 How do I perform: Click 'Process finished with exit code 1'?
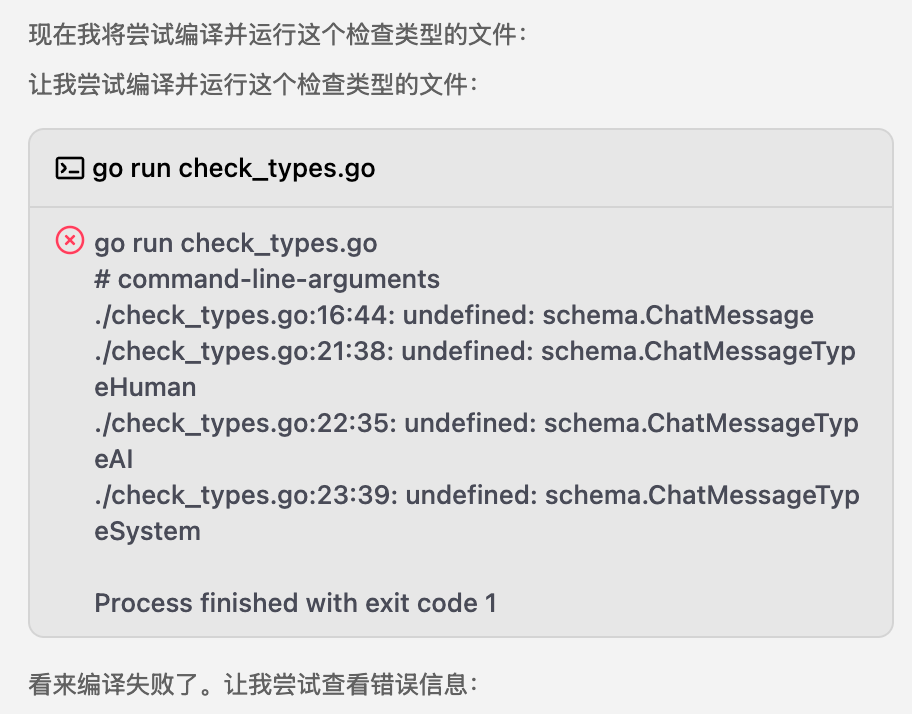pyautogui.click(x=295, y=603)
